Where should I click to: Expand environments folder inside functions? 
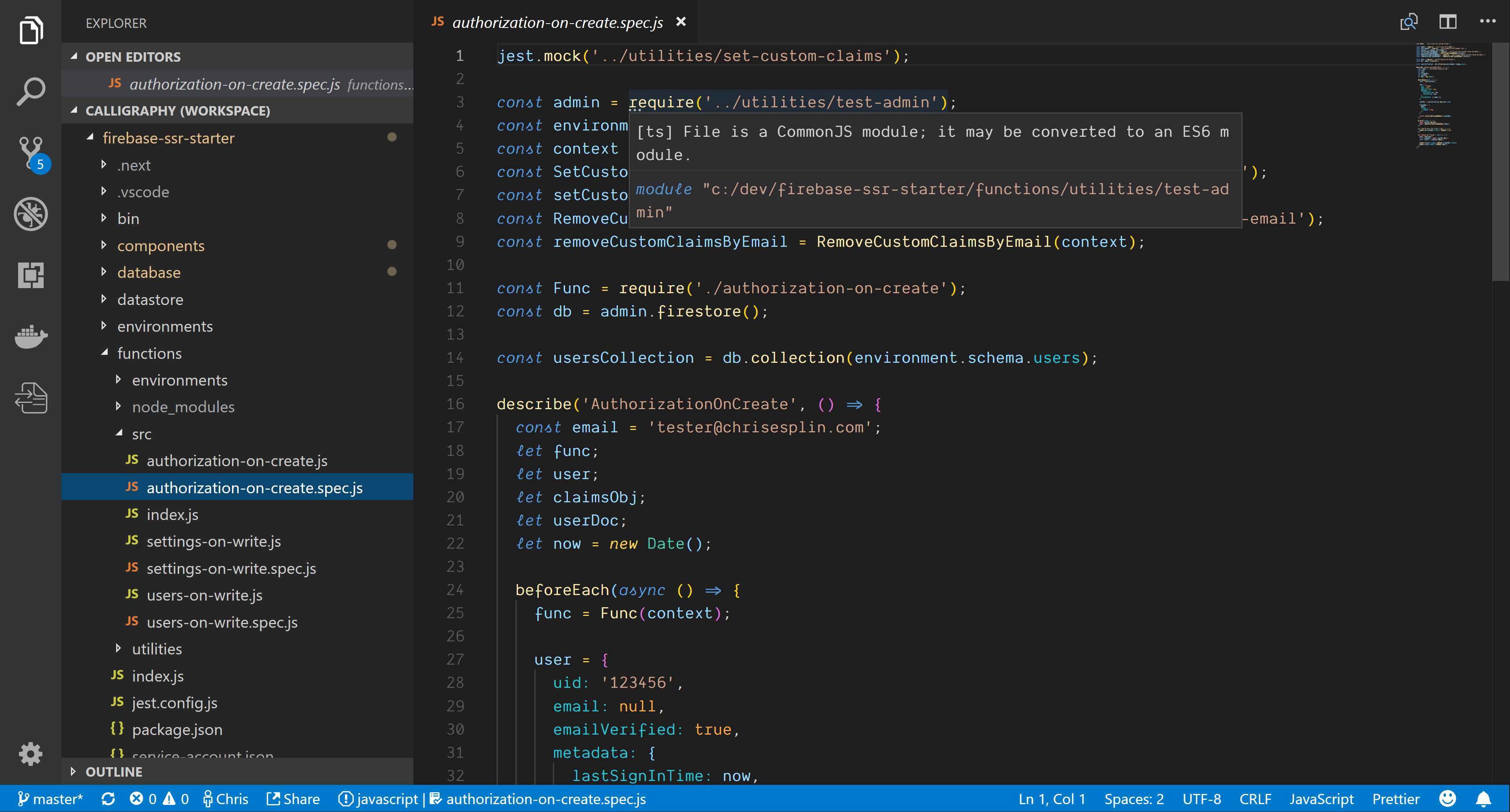click(x=237, y=380)
